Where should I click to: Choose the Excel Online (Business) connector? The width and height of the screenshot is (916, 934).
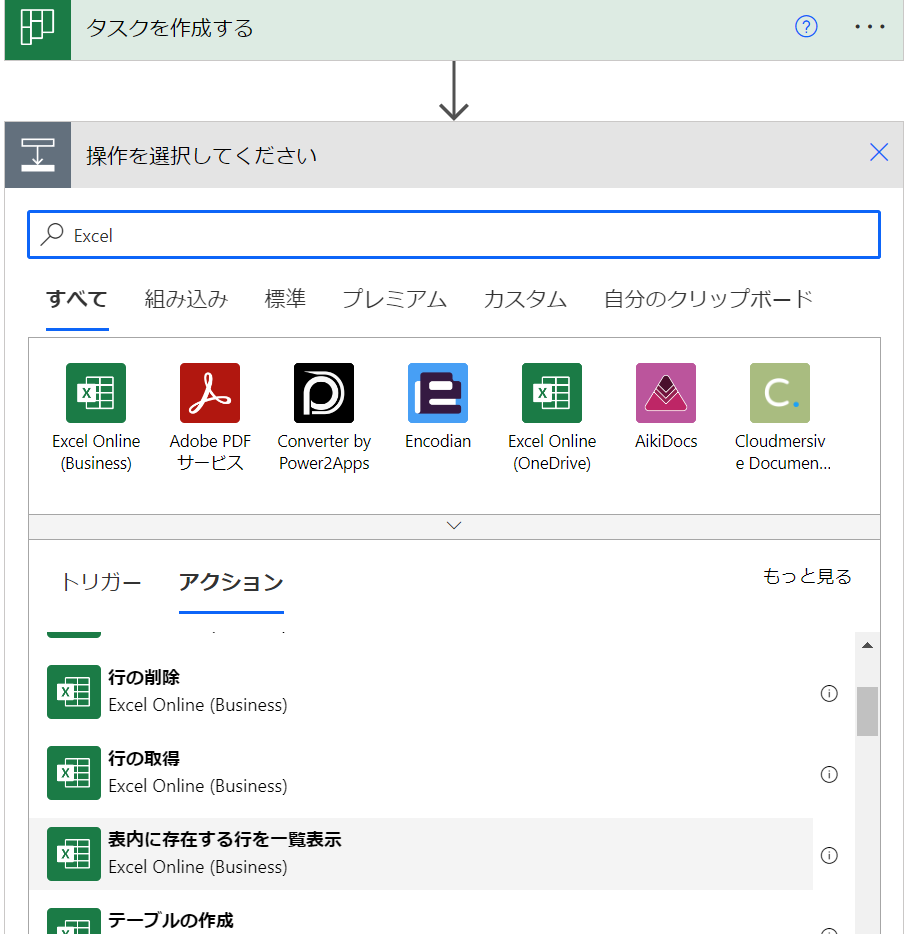(x=96, y=417)
